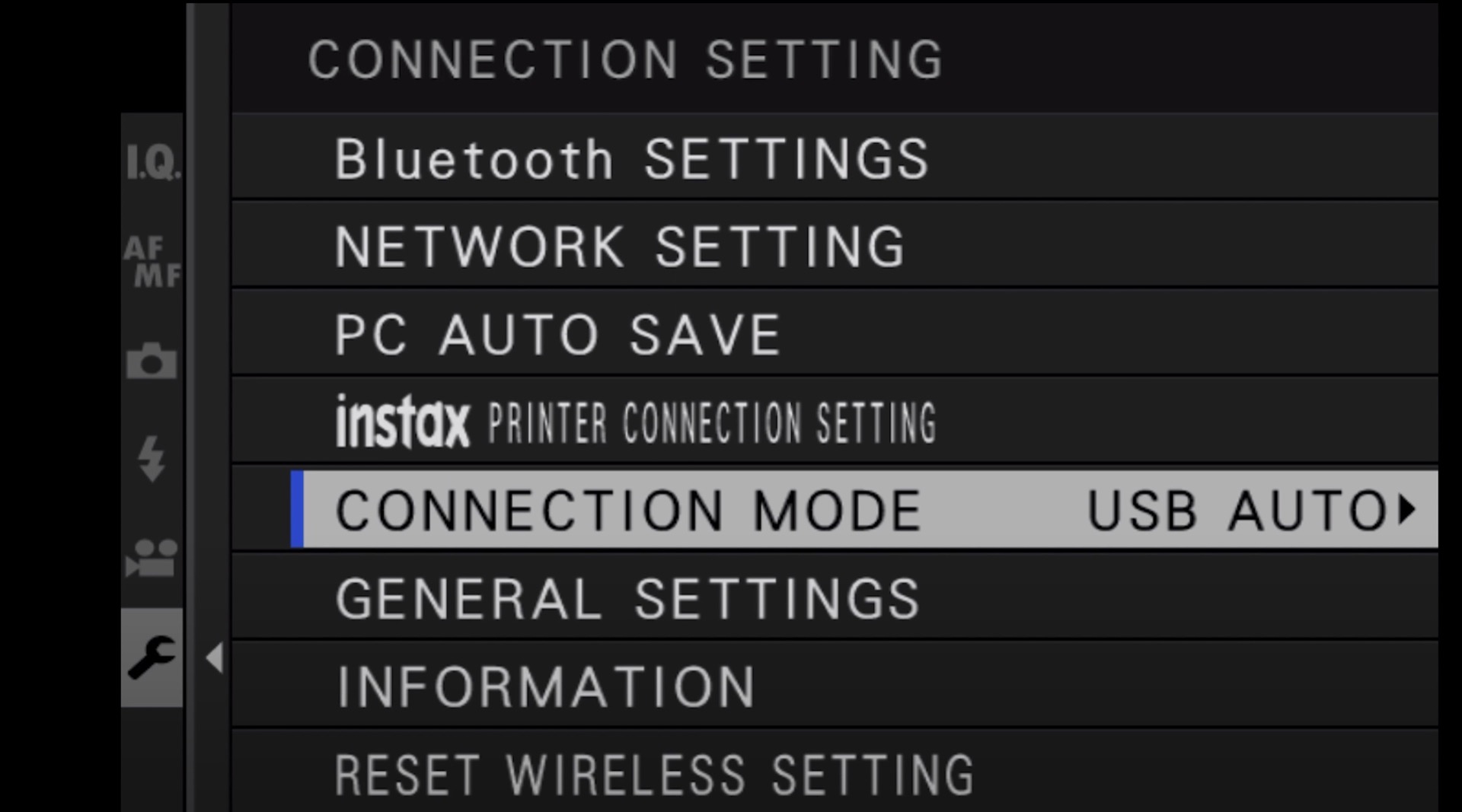Open PC AUTO SAVE option
This screenshot has width=1462, height=812.
[x=558, y=334]
